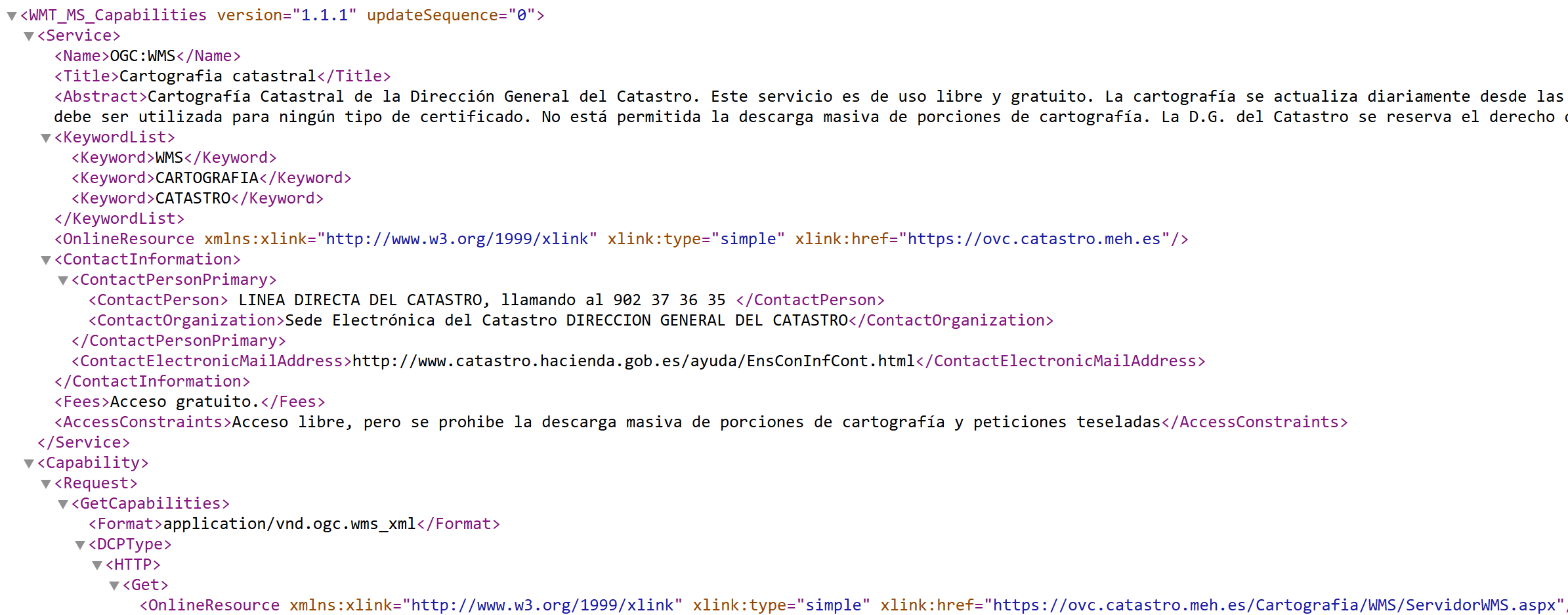Click the AccessConstraints text content

pos(696,422)
